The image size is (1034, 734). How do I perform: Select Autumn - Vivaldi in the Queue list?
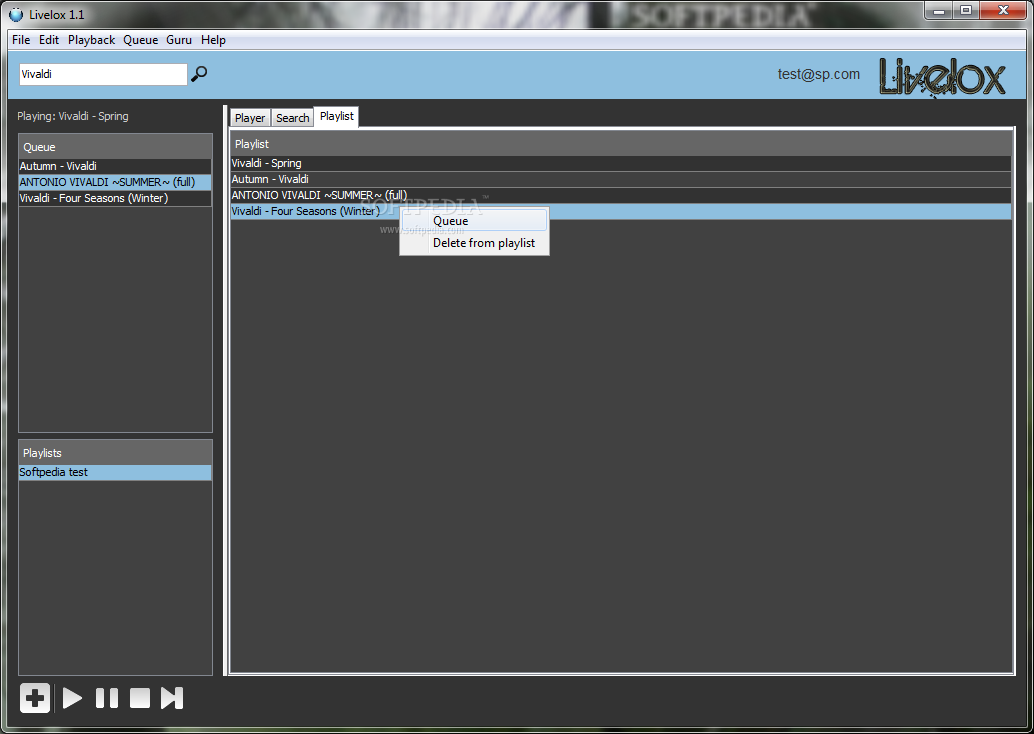coord(115,166)
